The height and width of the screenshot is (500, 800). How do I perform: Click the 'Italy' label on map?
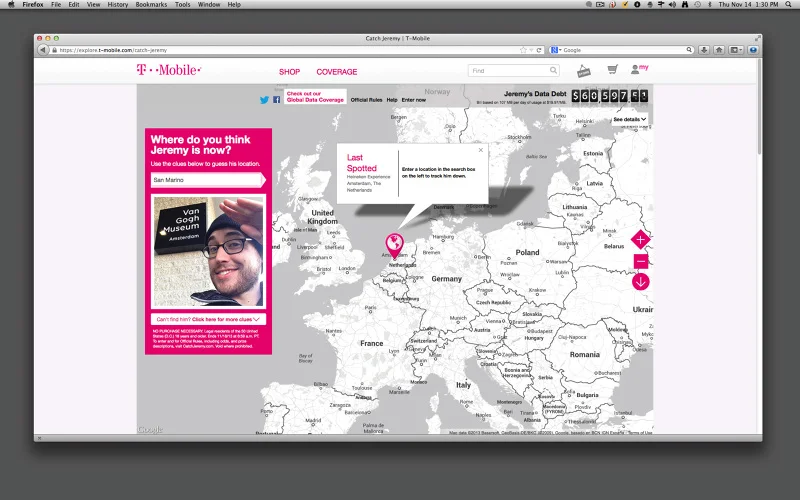[x=463, y=385]
